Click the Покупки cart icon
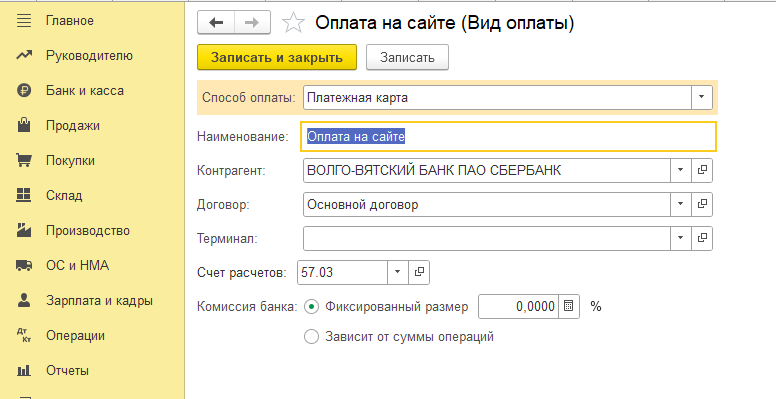 (x=24, y=160)
